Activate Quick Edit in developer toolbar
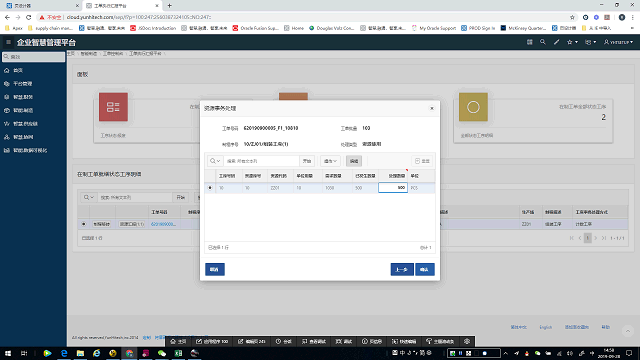Image resolution: width=640 pixels, height=360 pixels. pos(404,341)
